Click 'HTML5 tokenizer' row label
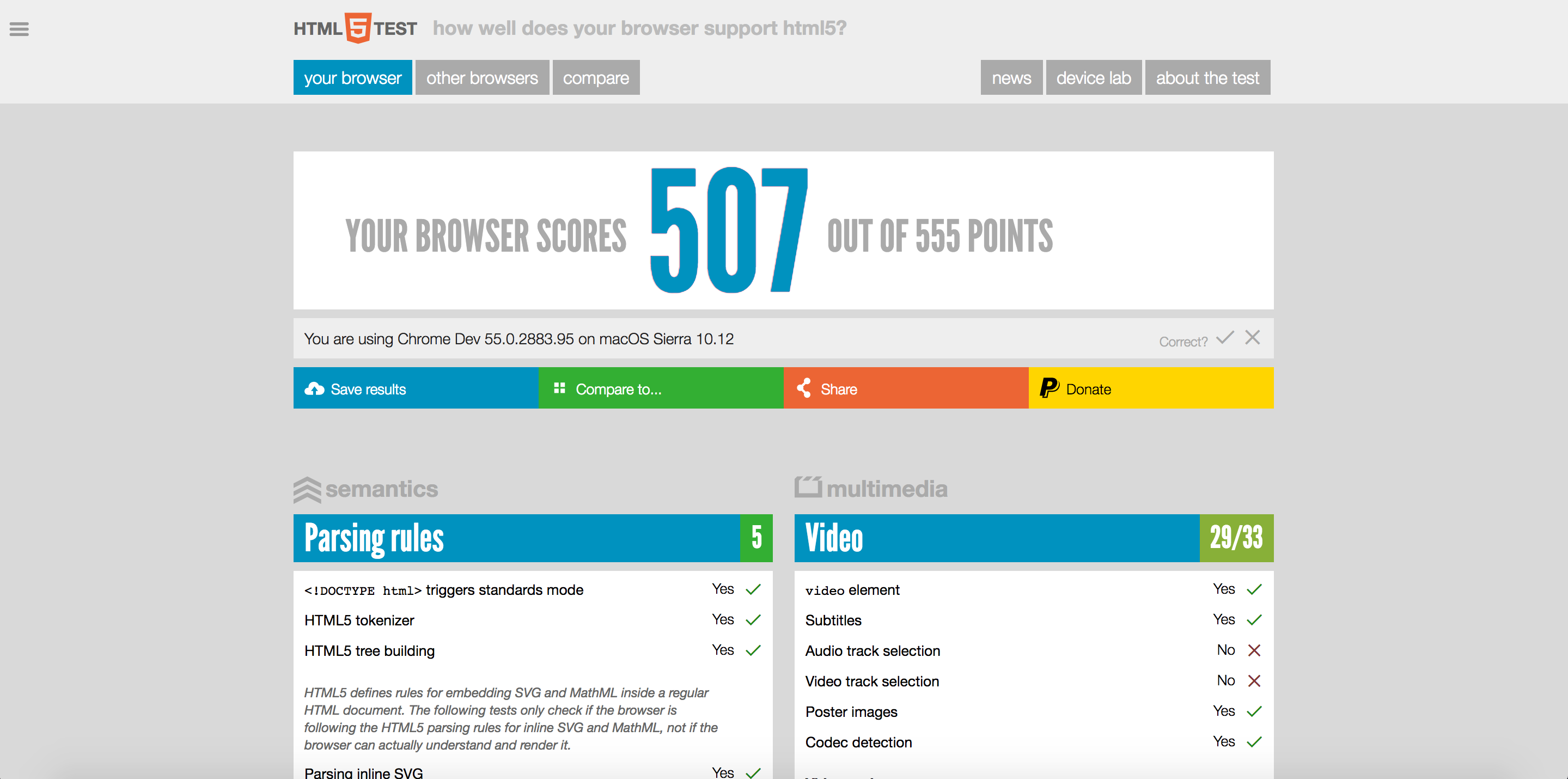The image size is (1568, 779). (x=359, y=620)
